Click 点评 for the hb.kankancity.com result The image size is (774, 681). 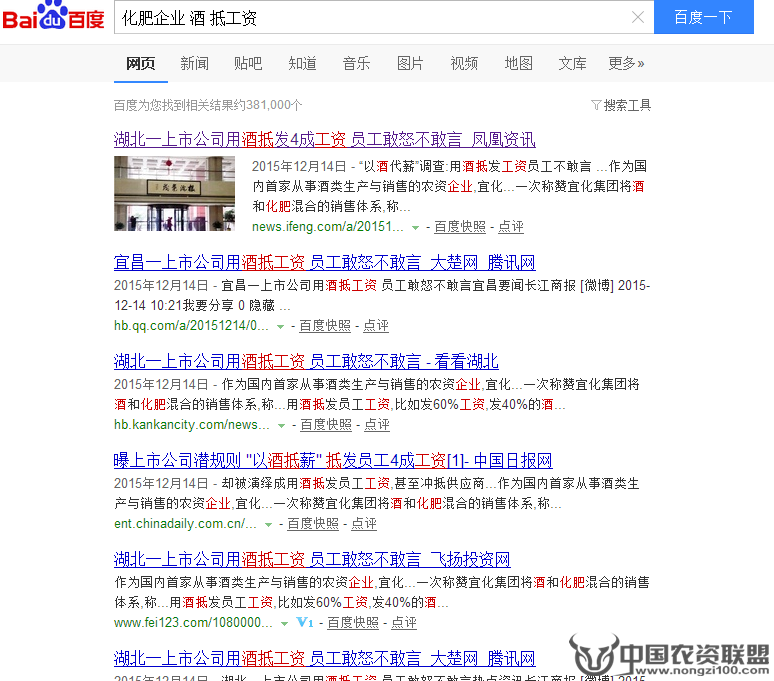pos(377,424)
